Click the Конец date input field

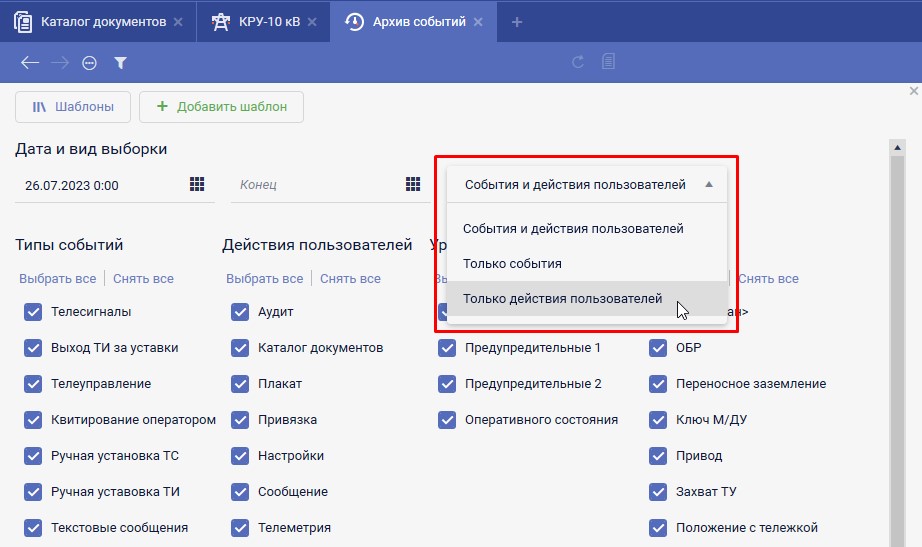pos(315,185)
